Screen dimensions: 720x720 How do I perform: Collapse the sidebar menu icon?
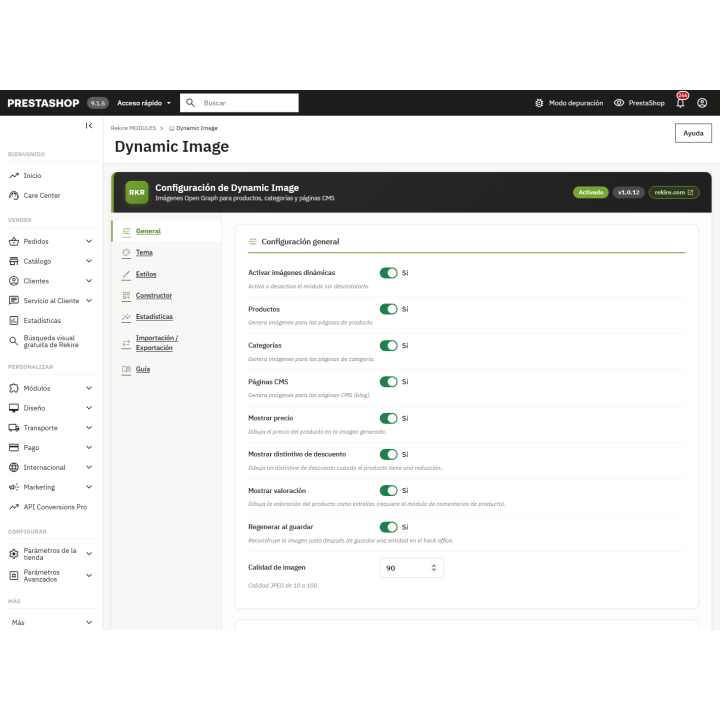(89, 125)
